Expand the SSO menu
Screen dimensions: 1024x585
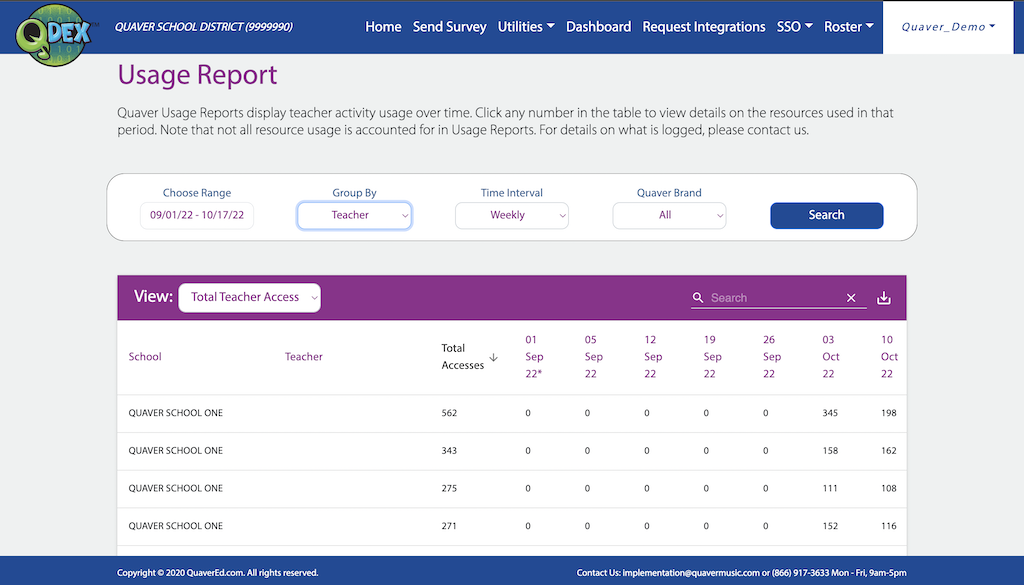click(794, 27)
